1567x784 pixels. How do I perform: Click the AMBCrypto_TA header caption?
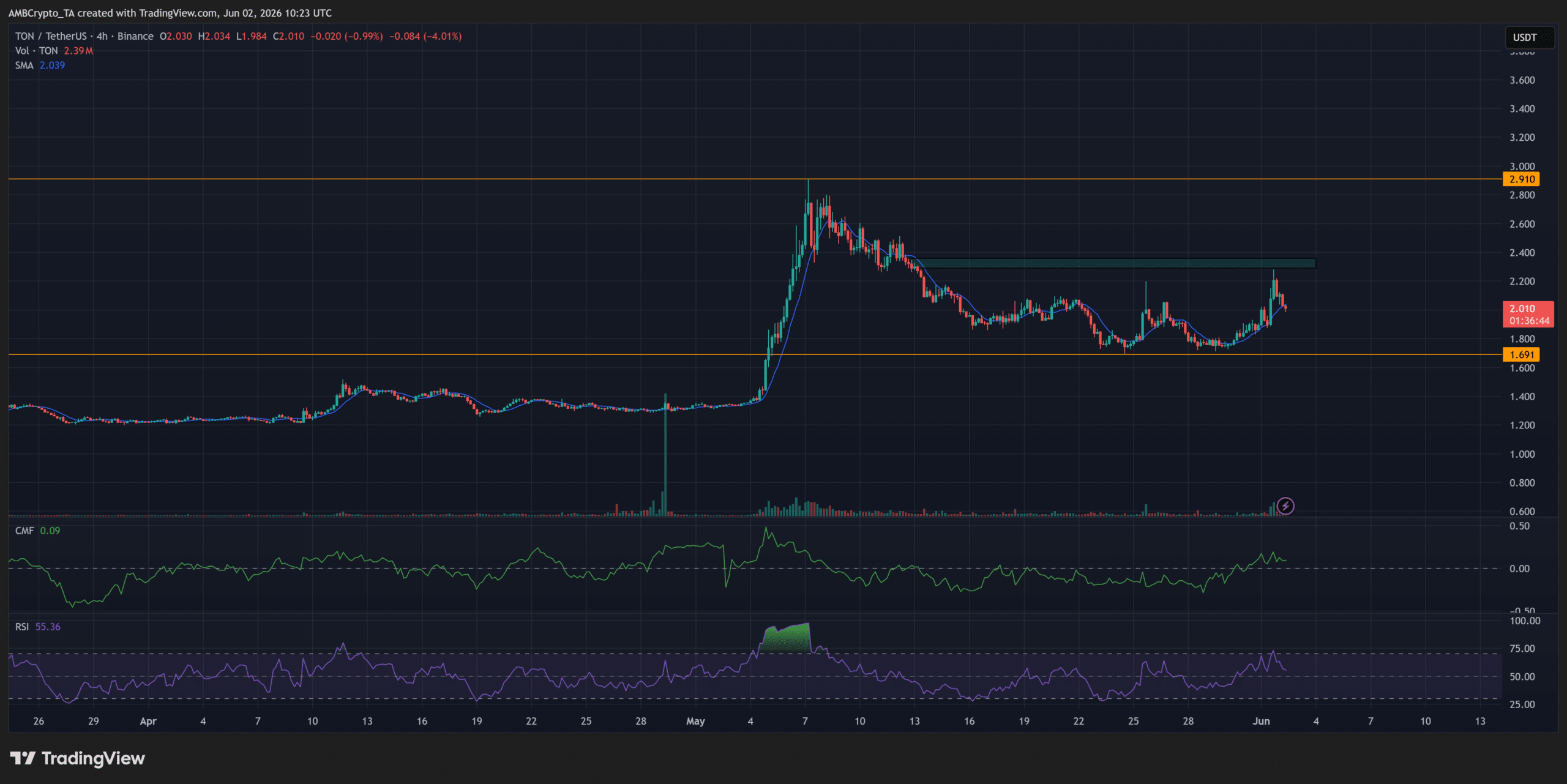pos(170,13)
